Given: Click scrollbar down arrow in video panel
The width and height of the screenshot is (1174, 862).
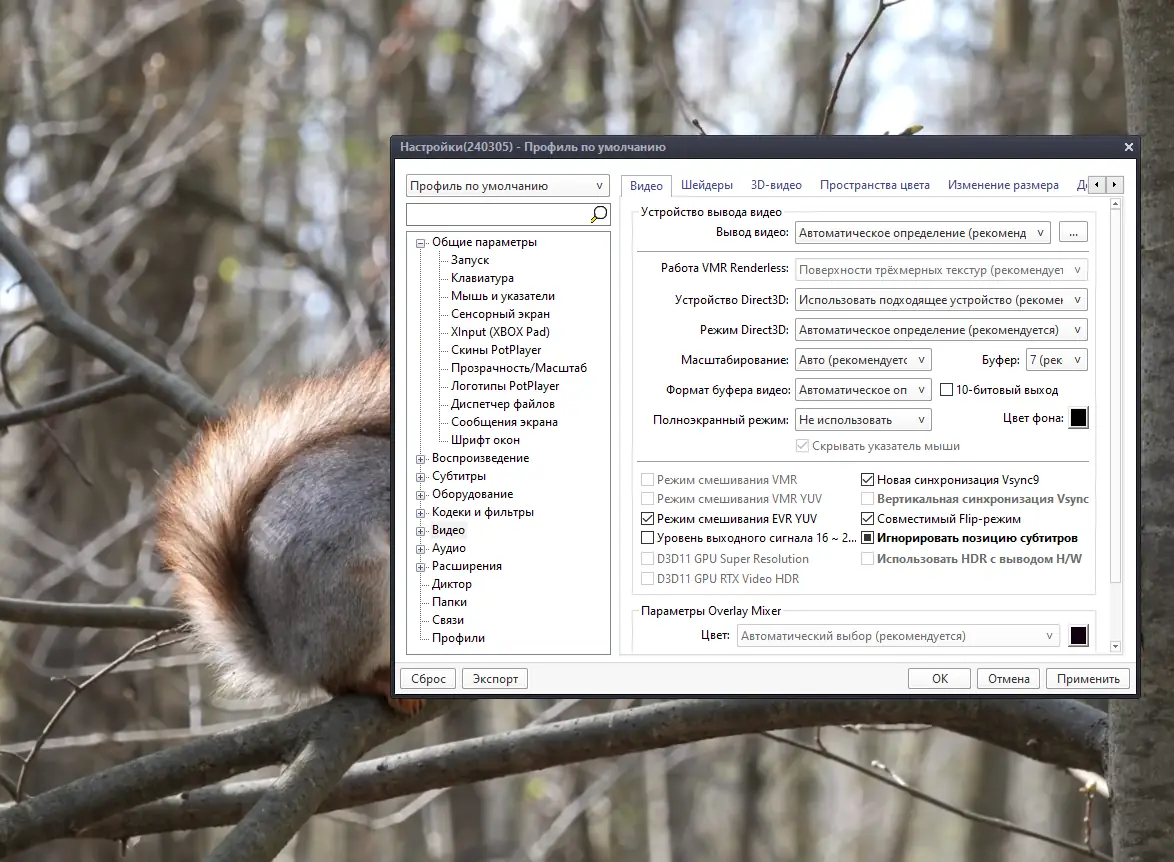Looking at the screenshot, I should (x=1115, y=646).
